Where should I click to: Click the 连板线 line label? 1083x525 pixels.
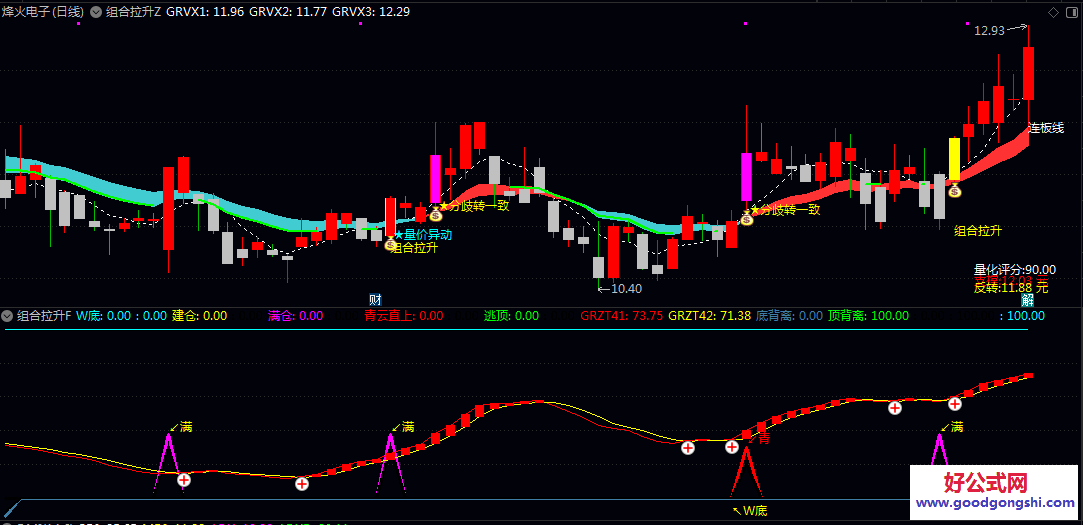point(1046,128)
